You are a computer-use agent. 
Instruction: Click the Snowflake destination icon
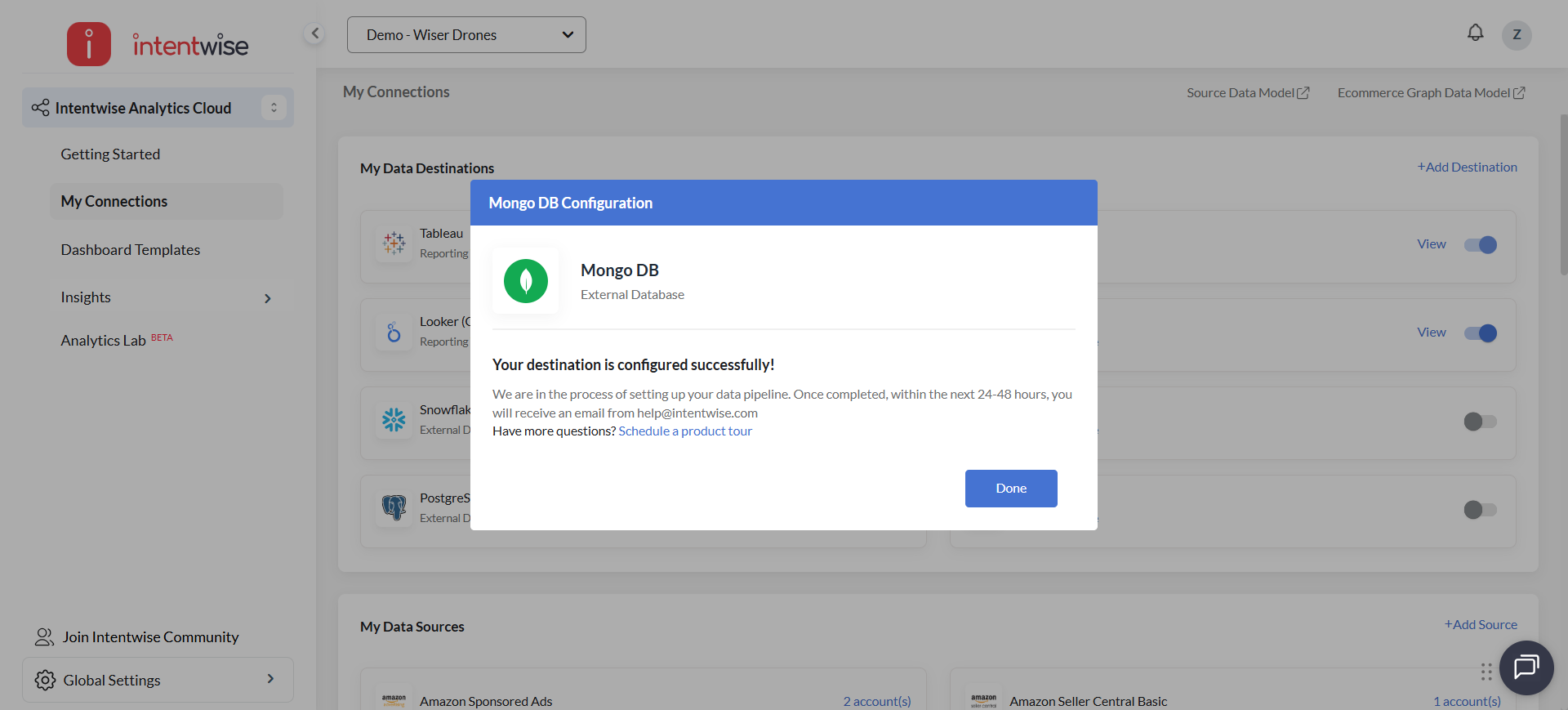pyautogui.click(x=394, y=420)
